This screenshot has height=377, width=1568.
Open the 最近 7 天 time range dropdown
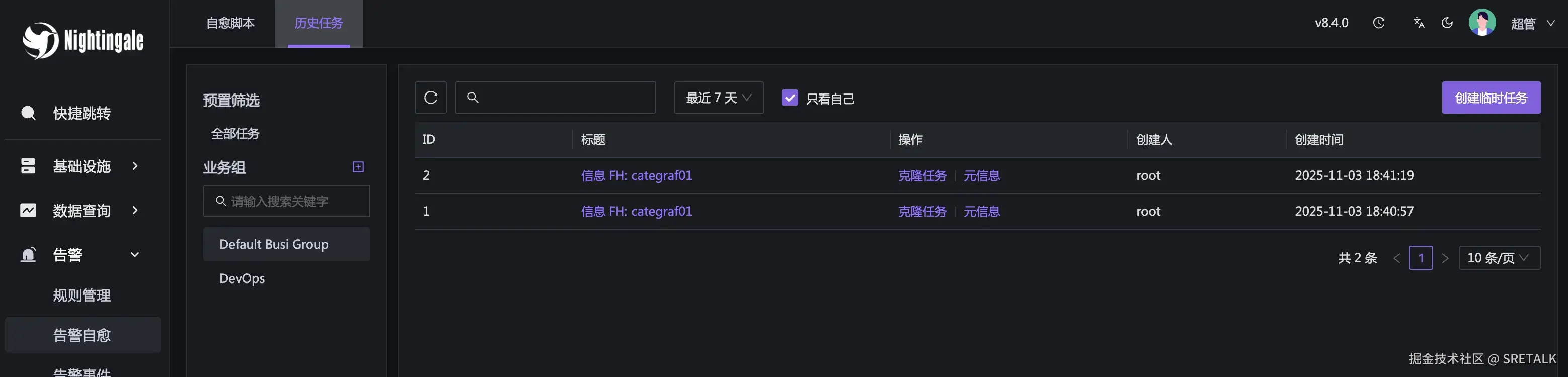click(718, 98)
